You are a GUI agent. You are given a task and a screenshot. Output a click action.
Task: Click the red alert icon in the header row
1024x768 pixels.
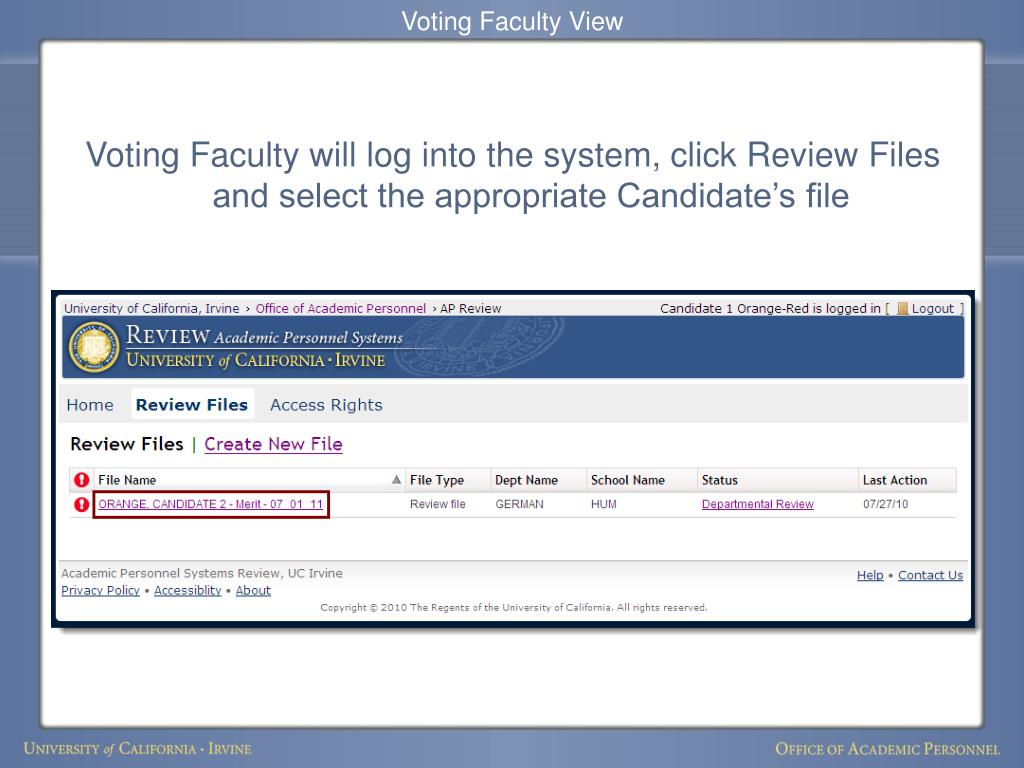(82, 480)
